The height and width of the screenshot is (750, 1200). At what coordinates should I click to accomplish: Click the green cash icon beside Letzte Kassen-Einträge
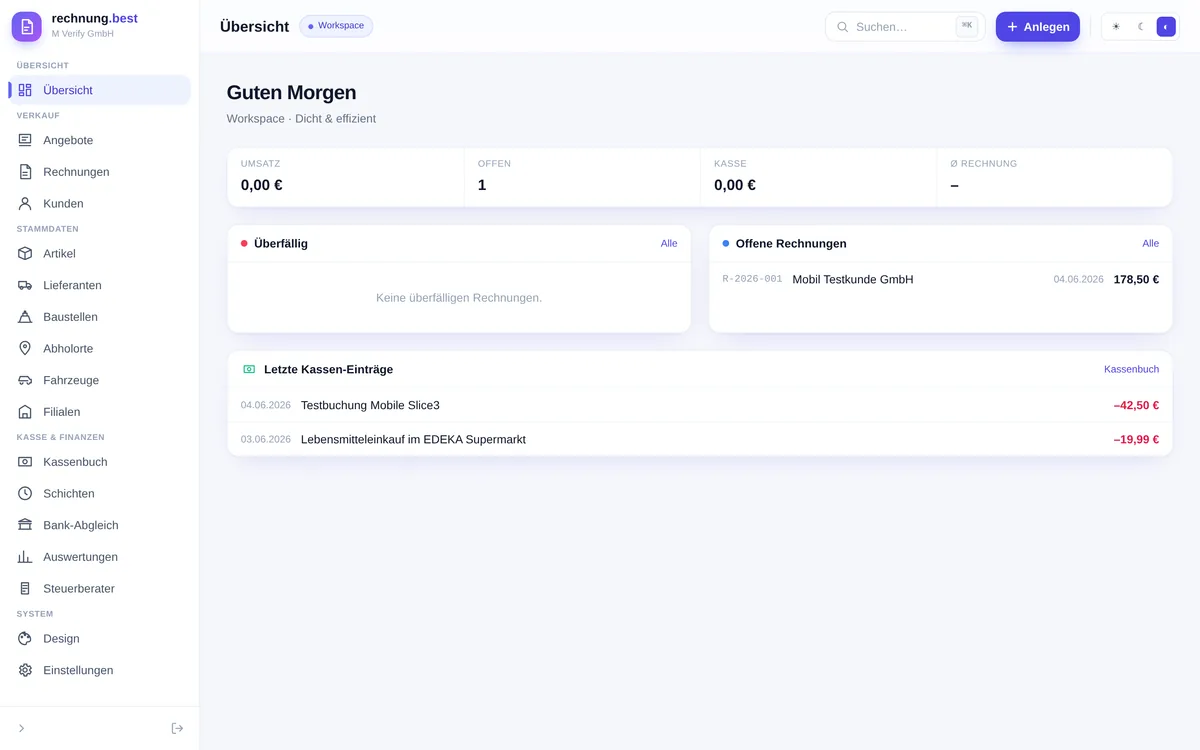click(249, 369)
